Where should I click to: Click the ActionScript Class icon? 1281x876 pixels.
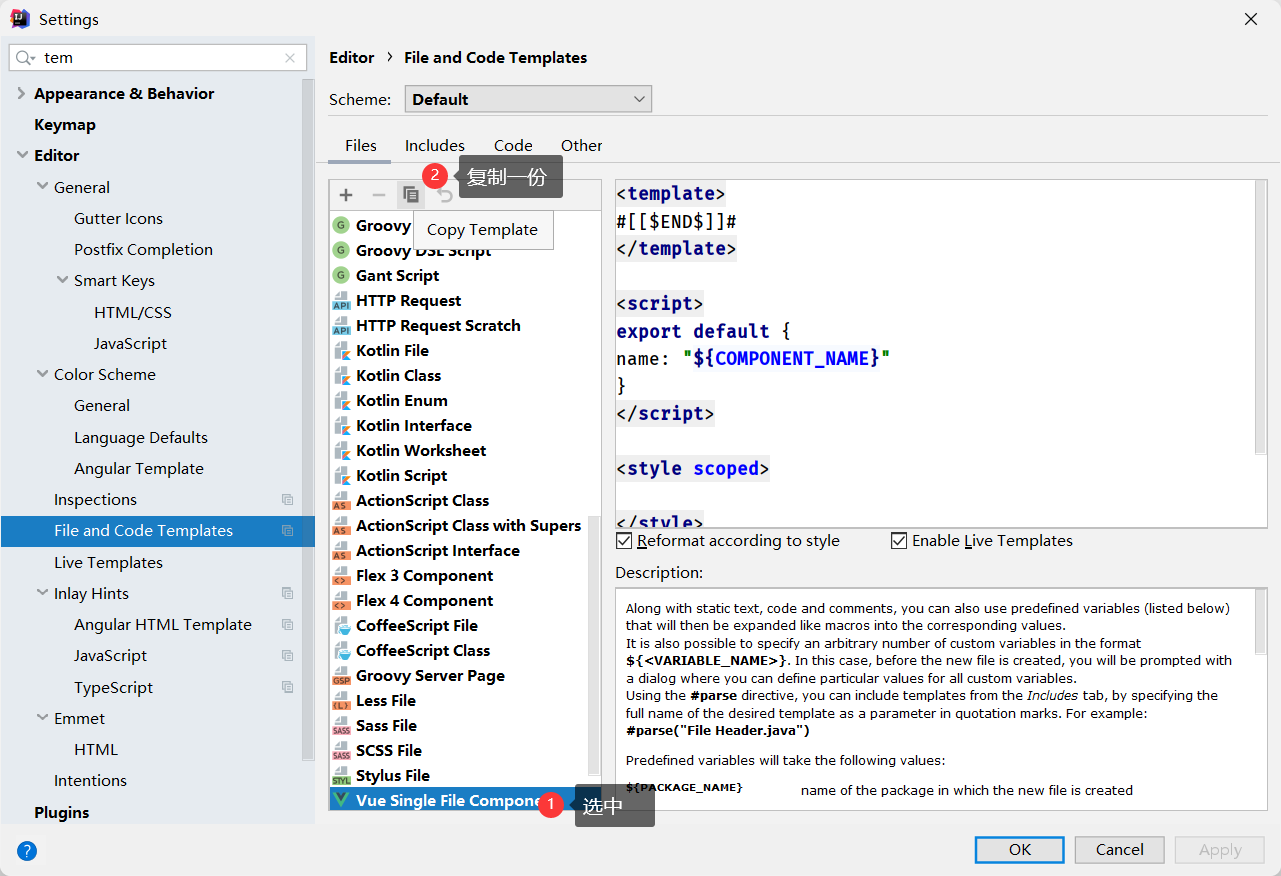point(341,500)
